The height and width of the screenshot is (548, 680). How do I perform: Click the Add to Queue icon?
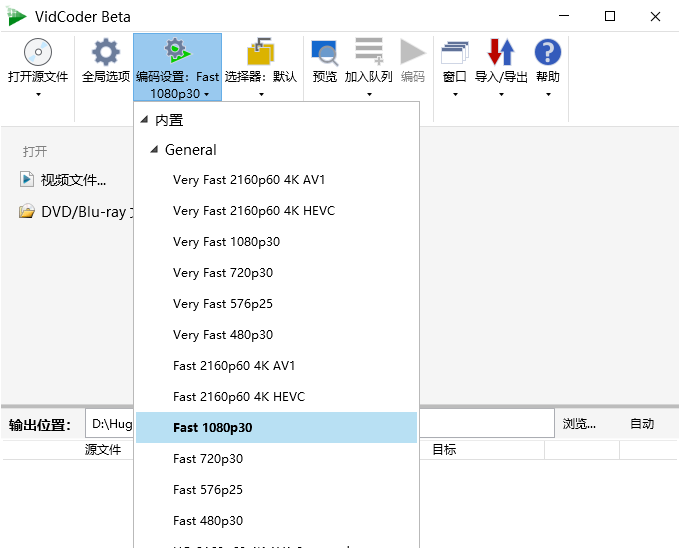[369, 51]
